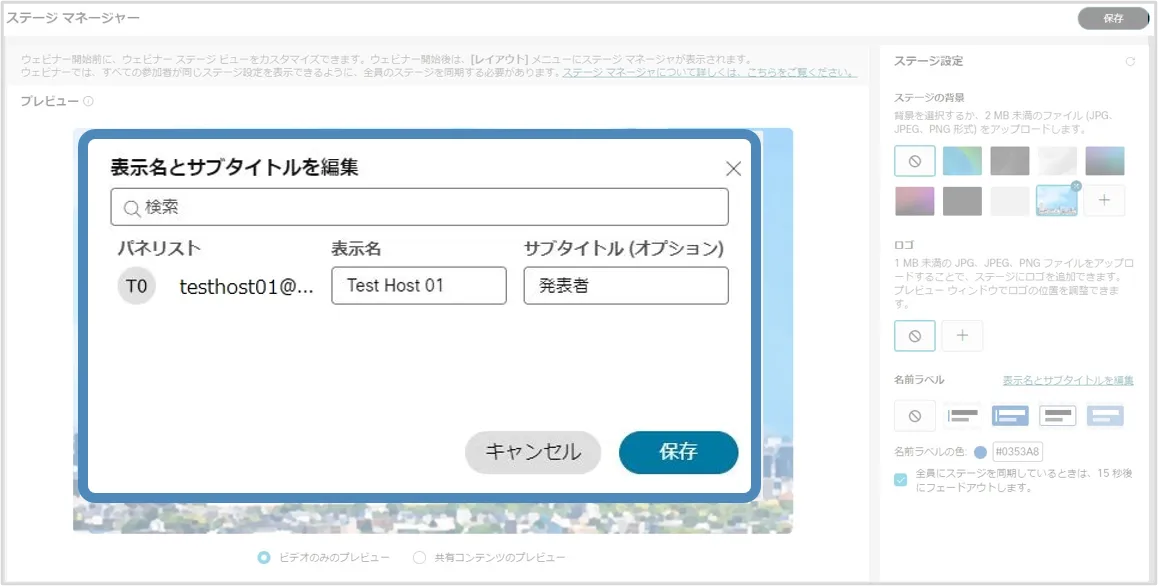Select ビデオのみのプレビュー radio button
The height and width of the screenshot is (586, 1158).
(264, 557)
